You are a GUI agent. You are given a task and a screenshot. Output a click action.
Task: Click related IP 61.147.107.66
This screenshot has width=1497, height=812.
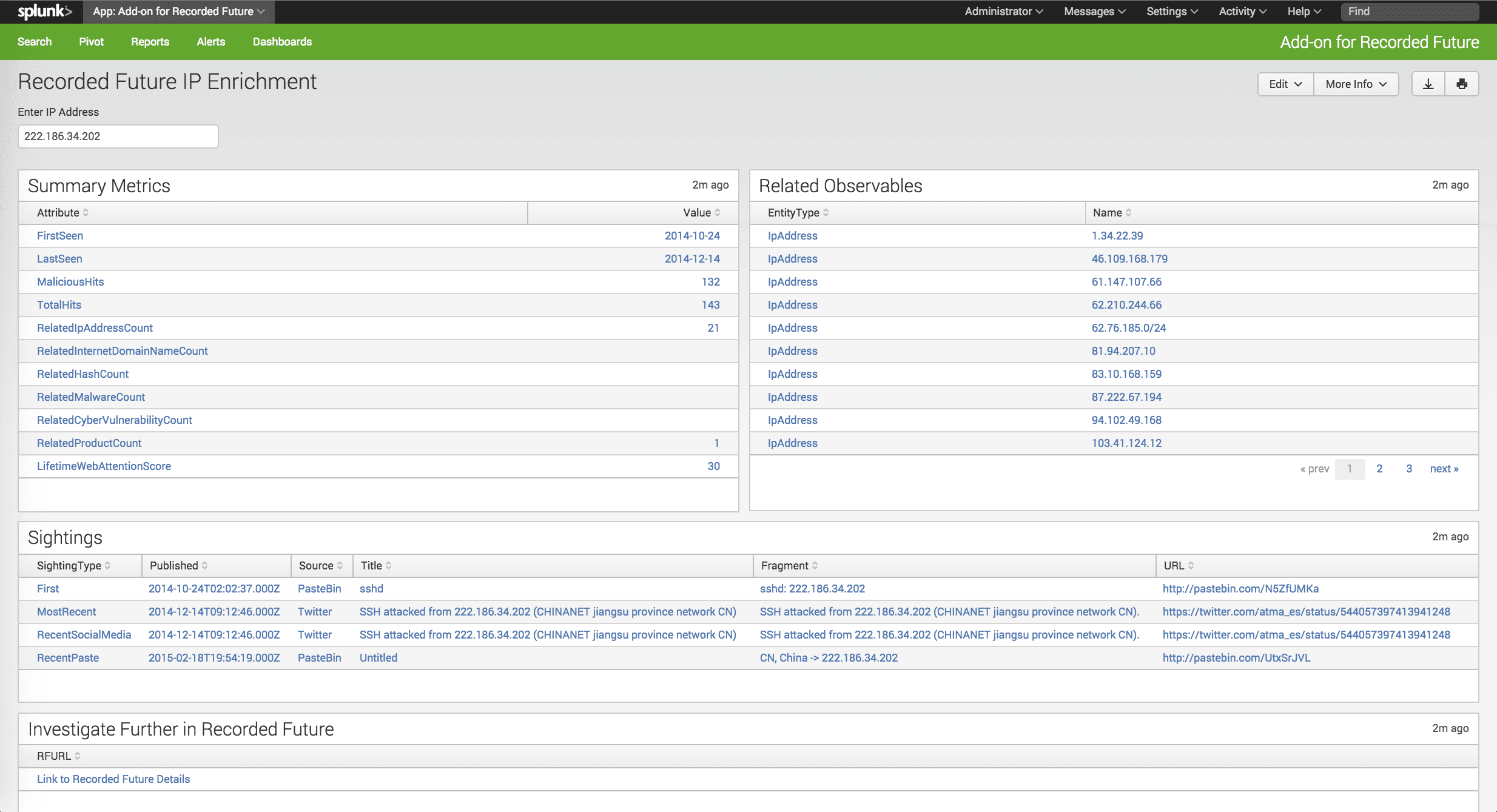click(x=1126, y=282)
